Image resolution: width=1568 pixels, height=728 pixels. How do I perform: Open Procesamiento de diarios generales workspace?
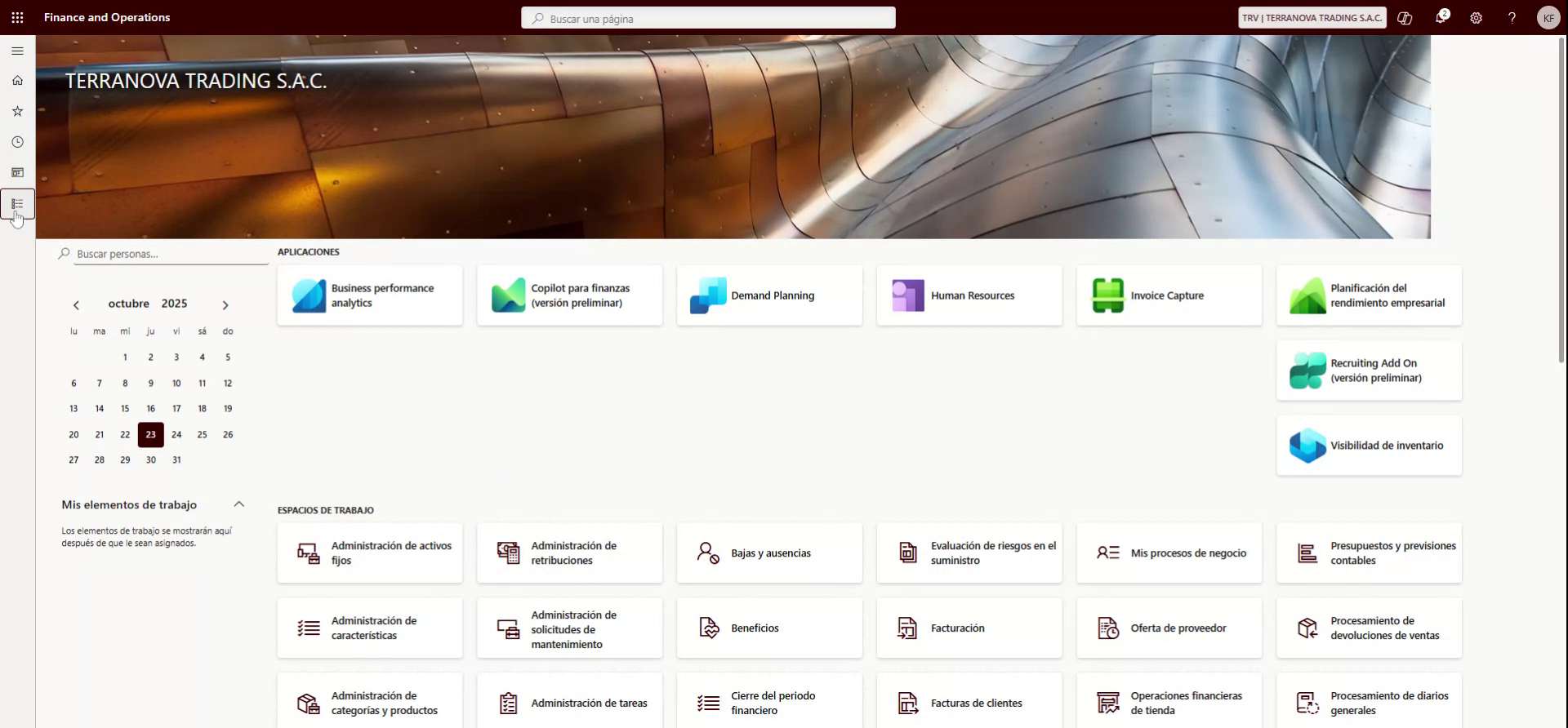(1370, 702)
